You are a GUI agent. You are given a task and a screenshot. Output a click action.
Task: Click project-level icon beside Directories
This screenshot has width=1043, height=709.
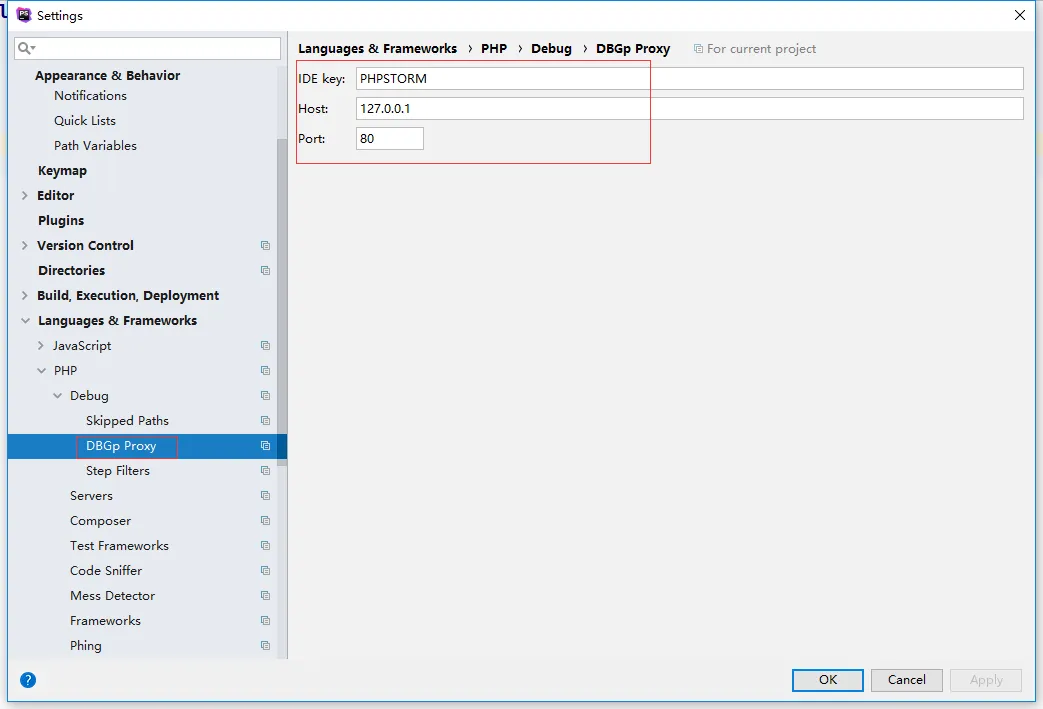tap(265, 271)
